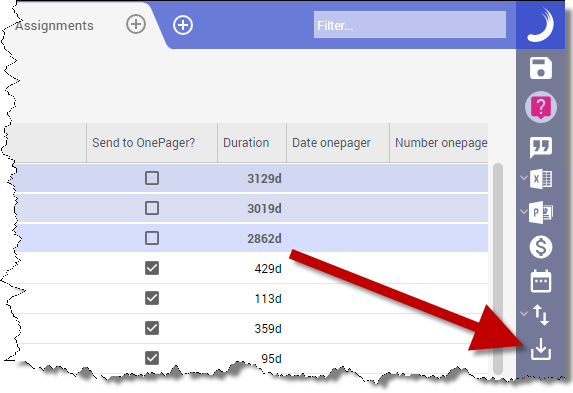Image resolution: width=573 pixels, height=393 pixels.
Task: Check Send to OnePager for 2862d row
Action: point(152,238)
